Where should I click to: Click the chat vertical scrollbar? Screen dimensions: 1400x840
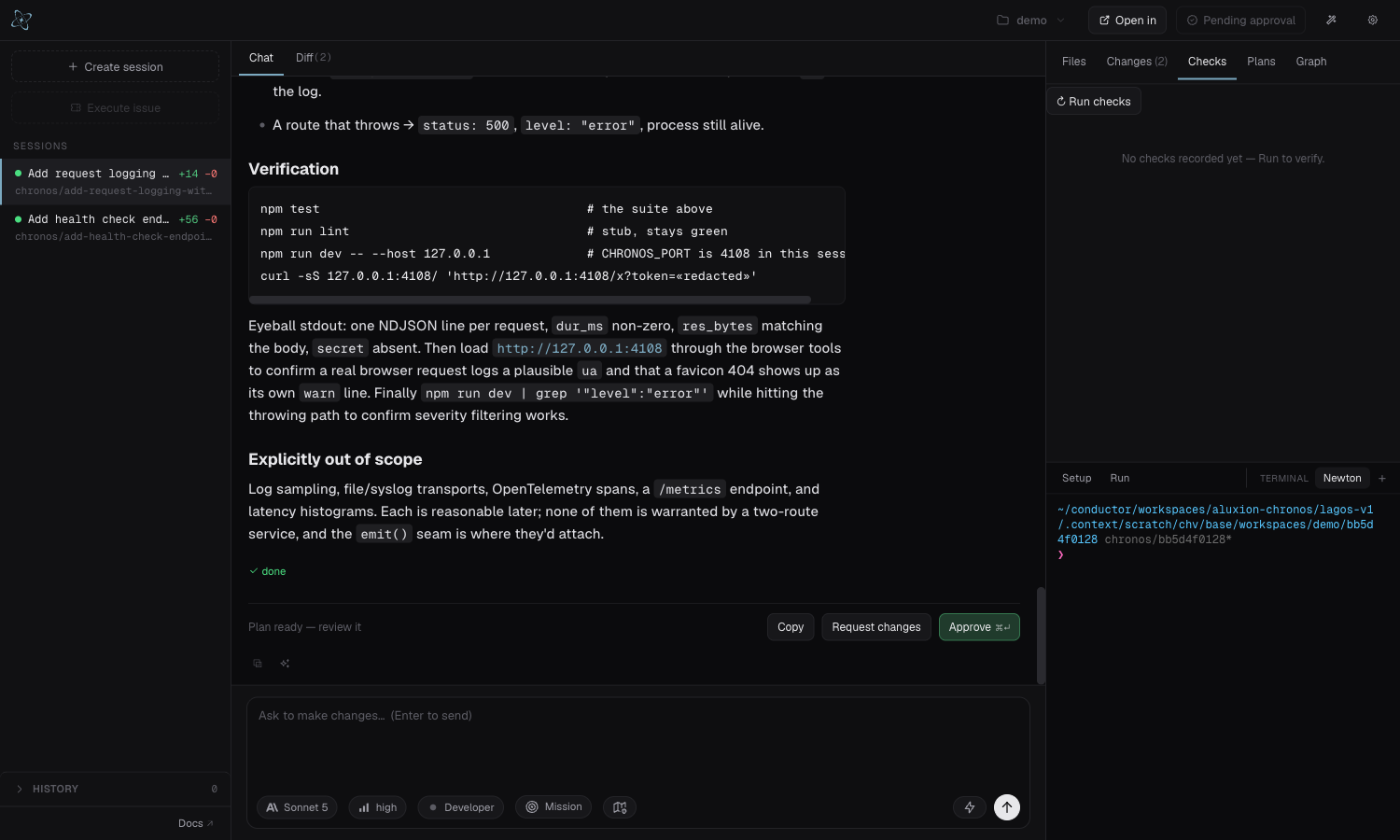point(1041,636)
